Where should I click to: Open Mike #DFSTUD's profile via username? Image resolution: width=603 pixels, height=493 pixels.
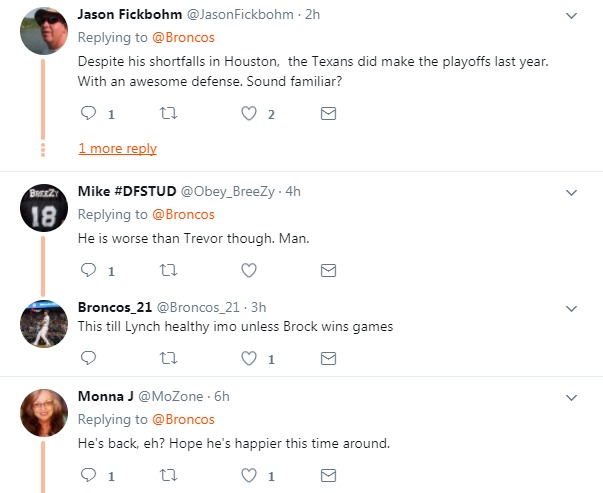pyautogui.click(x=113, y=191)
